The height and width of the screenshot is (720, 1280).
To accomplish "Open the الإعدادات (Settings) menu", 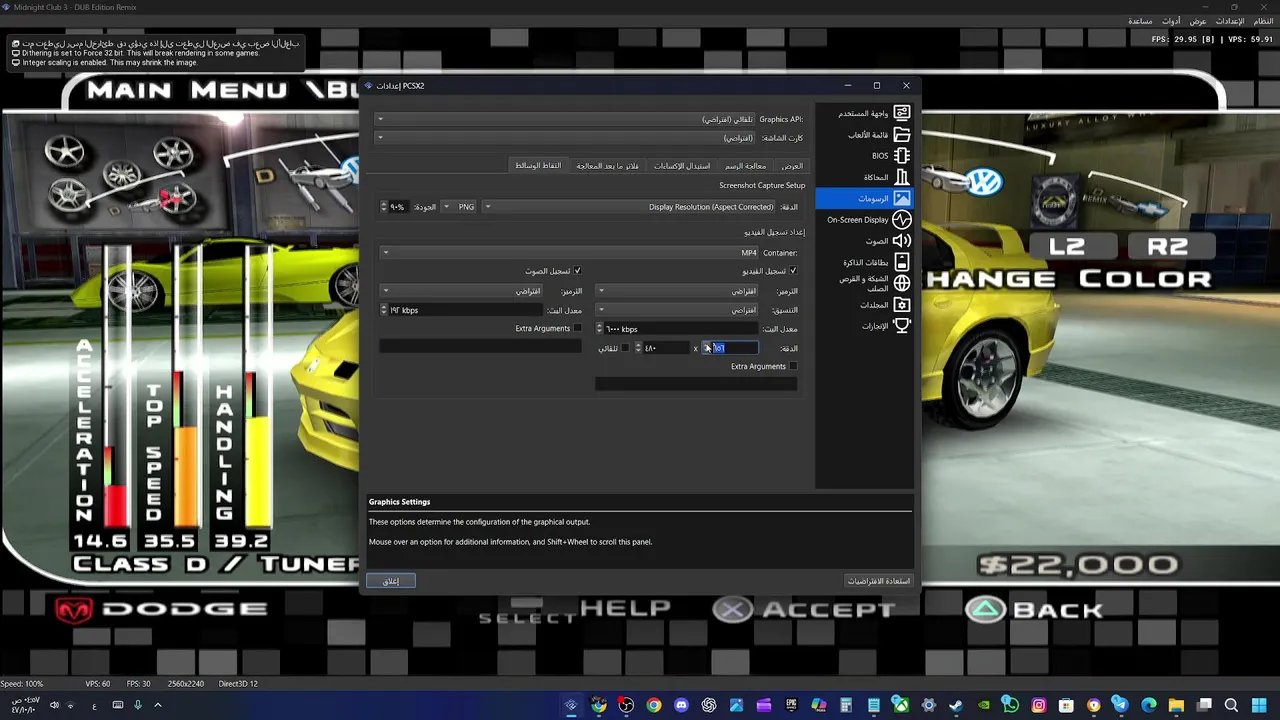I will coord(1230,21).
